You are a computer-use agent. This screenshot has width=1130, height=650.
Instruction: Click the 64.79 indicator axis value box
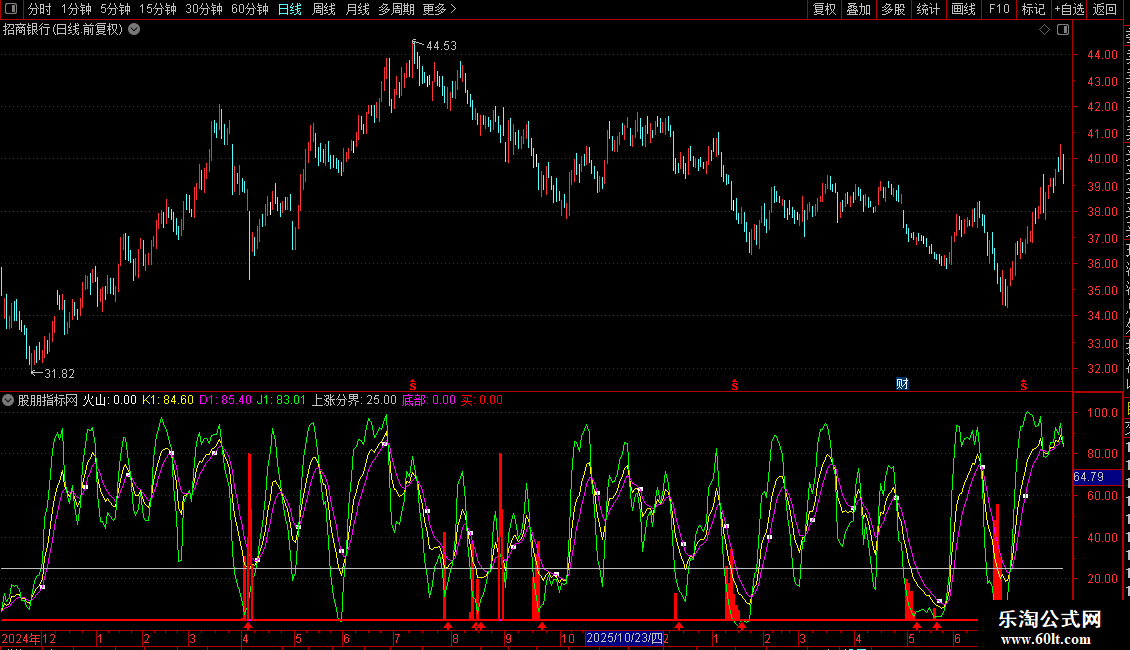(1096, 477)
